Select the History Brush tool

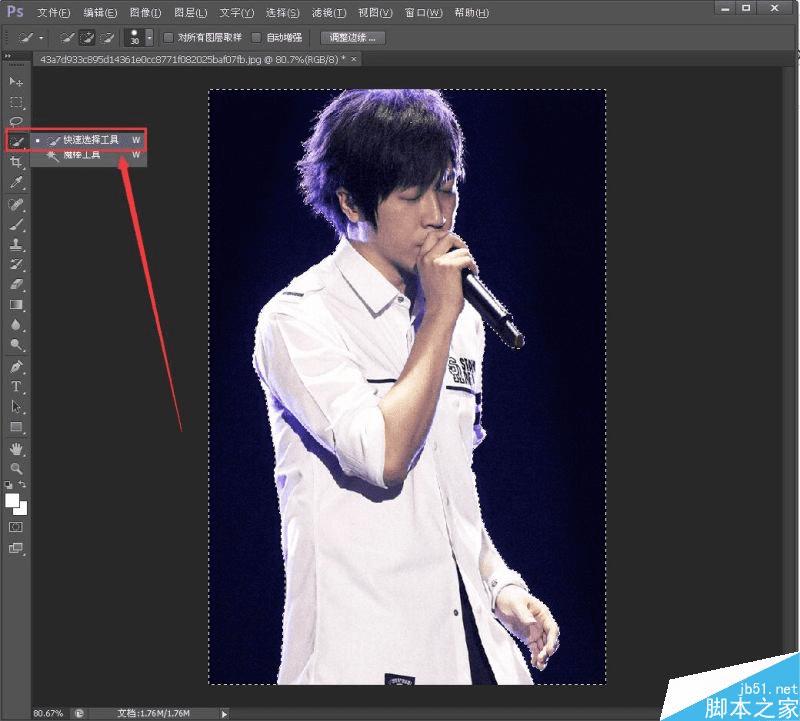point(16,264)
